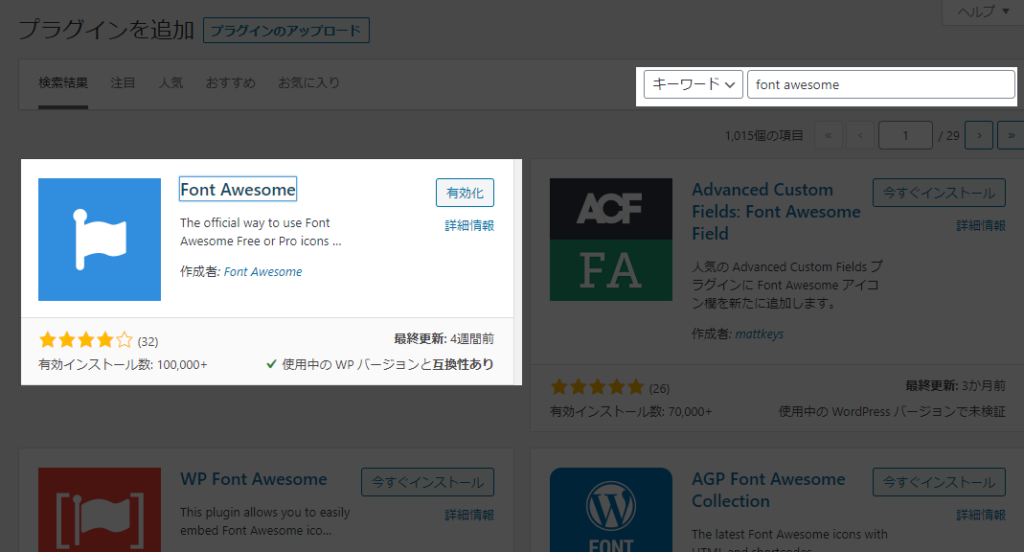Click the 有効化 button for Font Awesome
Screen dimensions: 1024x552
pyautogui.click(x=465, y=193)
